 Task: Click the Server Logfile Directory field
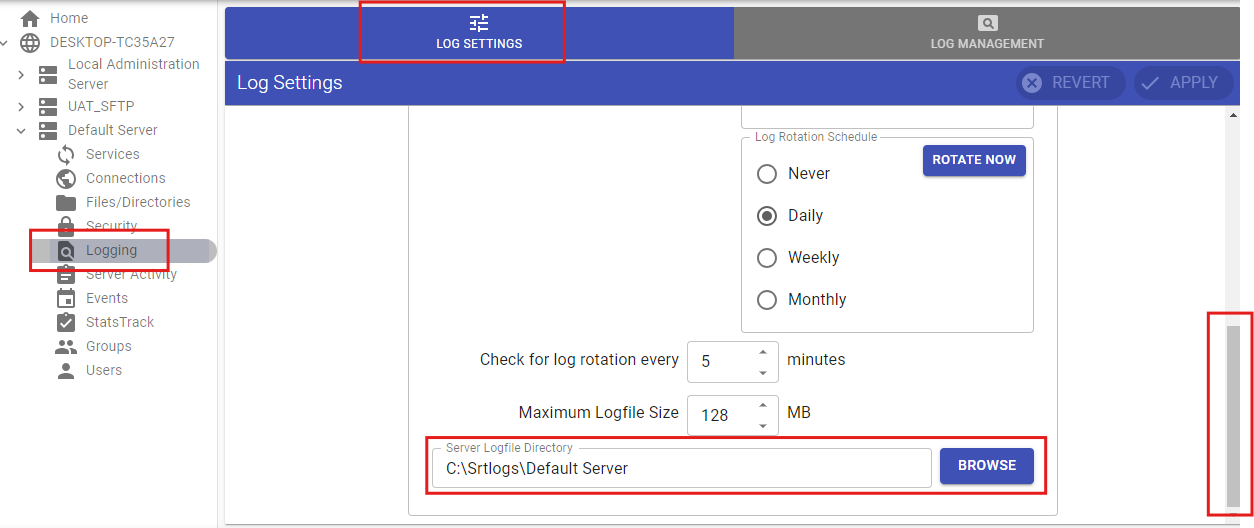tap(680, 468)
